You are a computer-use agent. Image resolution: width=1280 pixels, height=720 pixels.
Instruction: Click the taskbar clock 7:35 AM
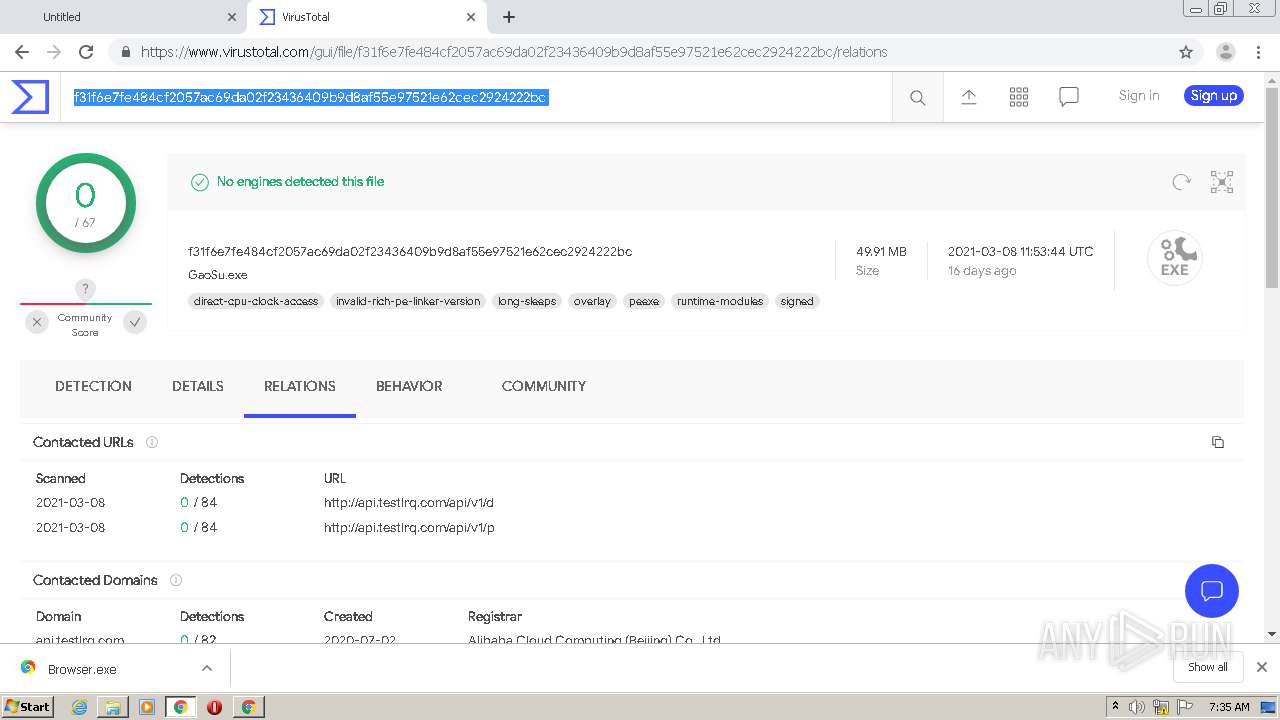pyautogui.click(x=1229, y=707)
